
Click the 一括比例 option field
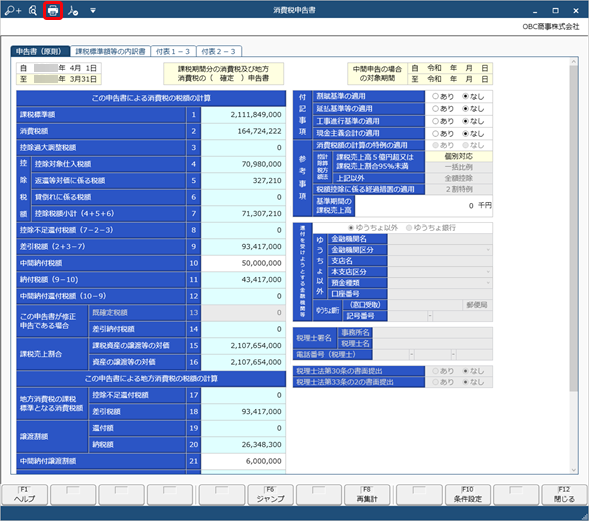(x=459, y=167)
